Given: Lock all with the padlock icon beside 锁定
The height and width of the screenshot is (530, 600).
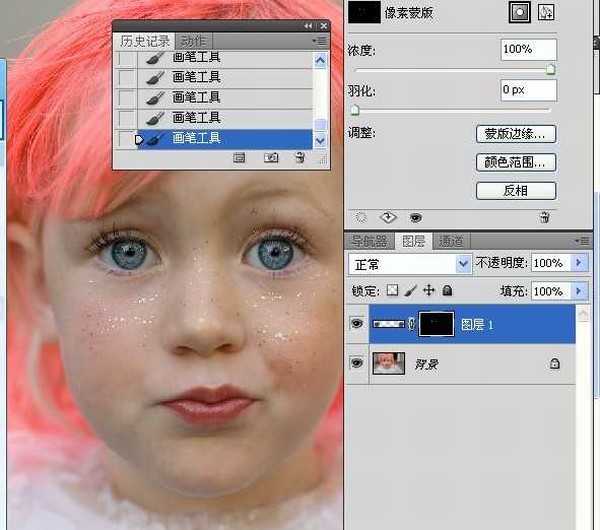Looking at the screenshot, I should (447, 290).
